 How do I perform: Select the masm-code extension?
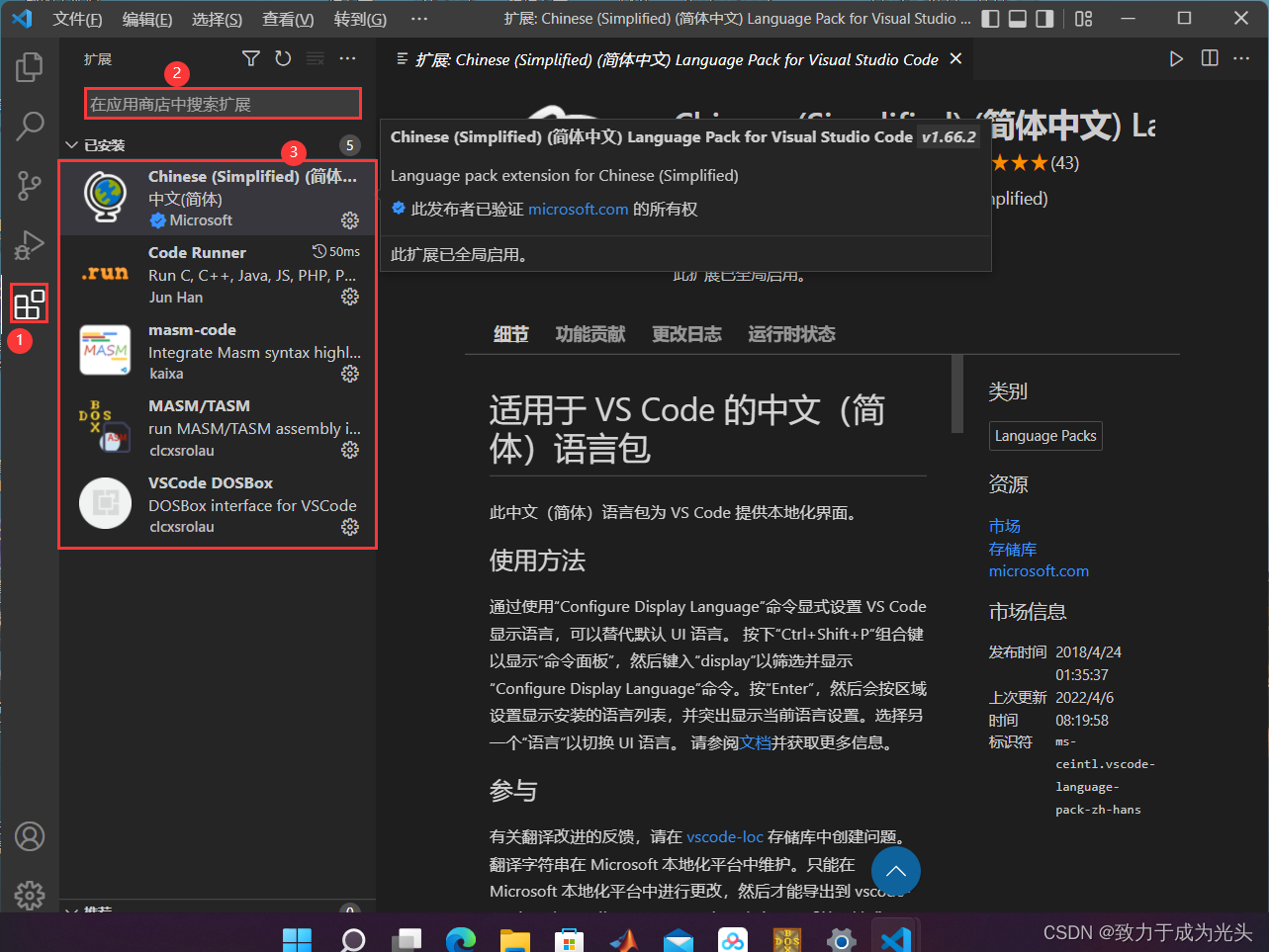[218, 351]
